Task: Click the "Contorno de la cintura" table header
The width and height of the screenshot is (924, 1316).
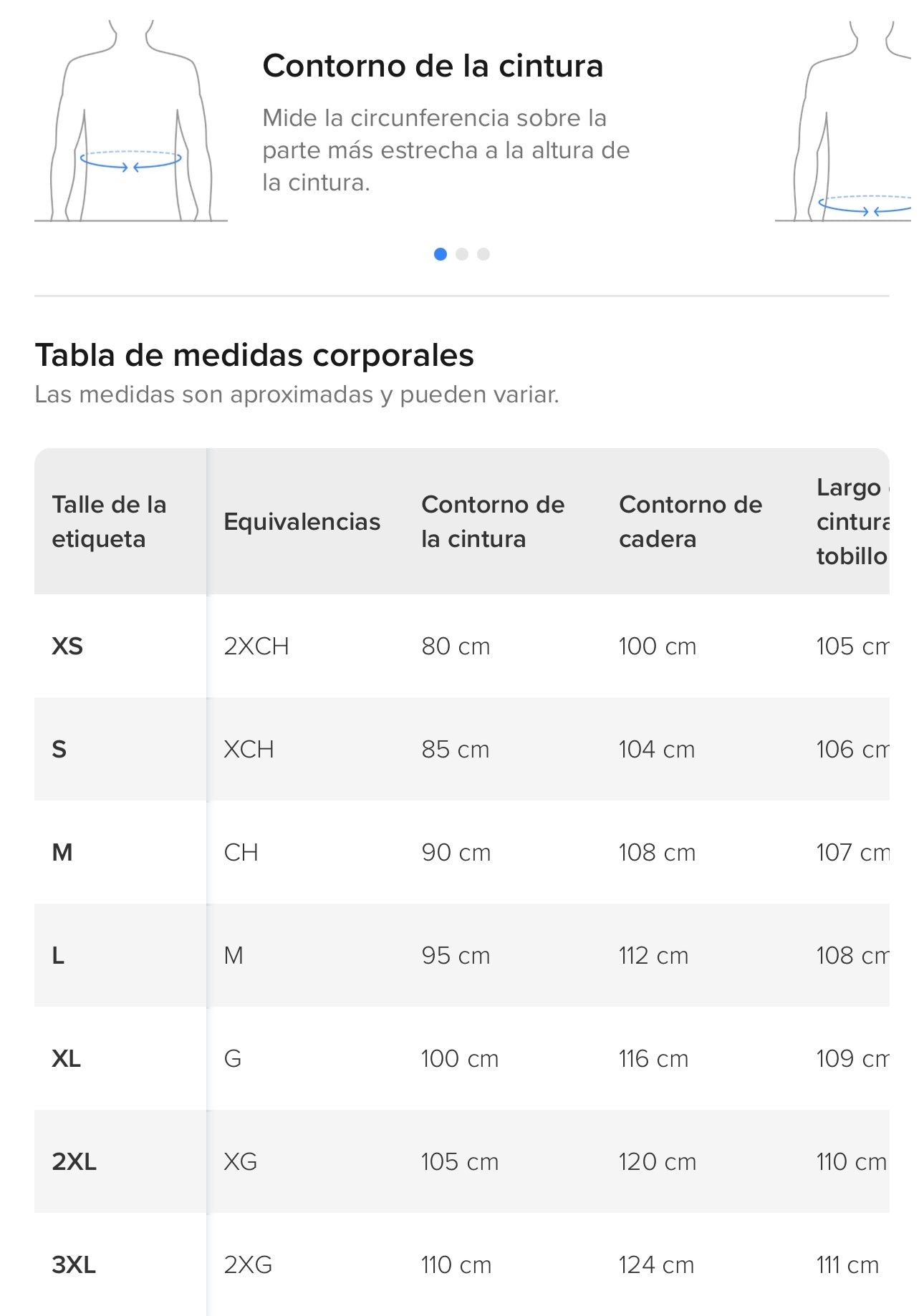Action: (x=493, y=521)
